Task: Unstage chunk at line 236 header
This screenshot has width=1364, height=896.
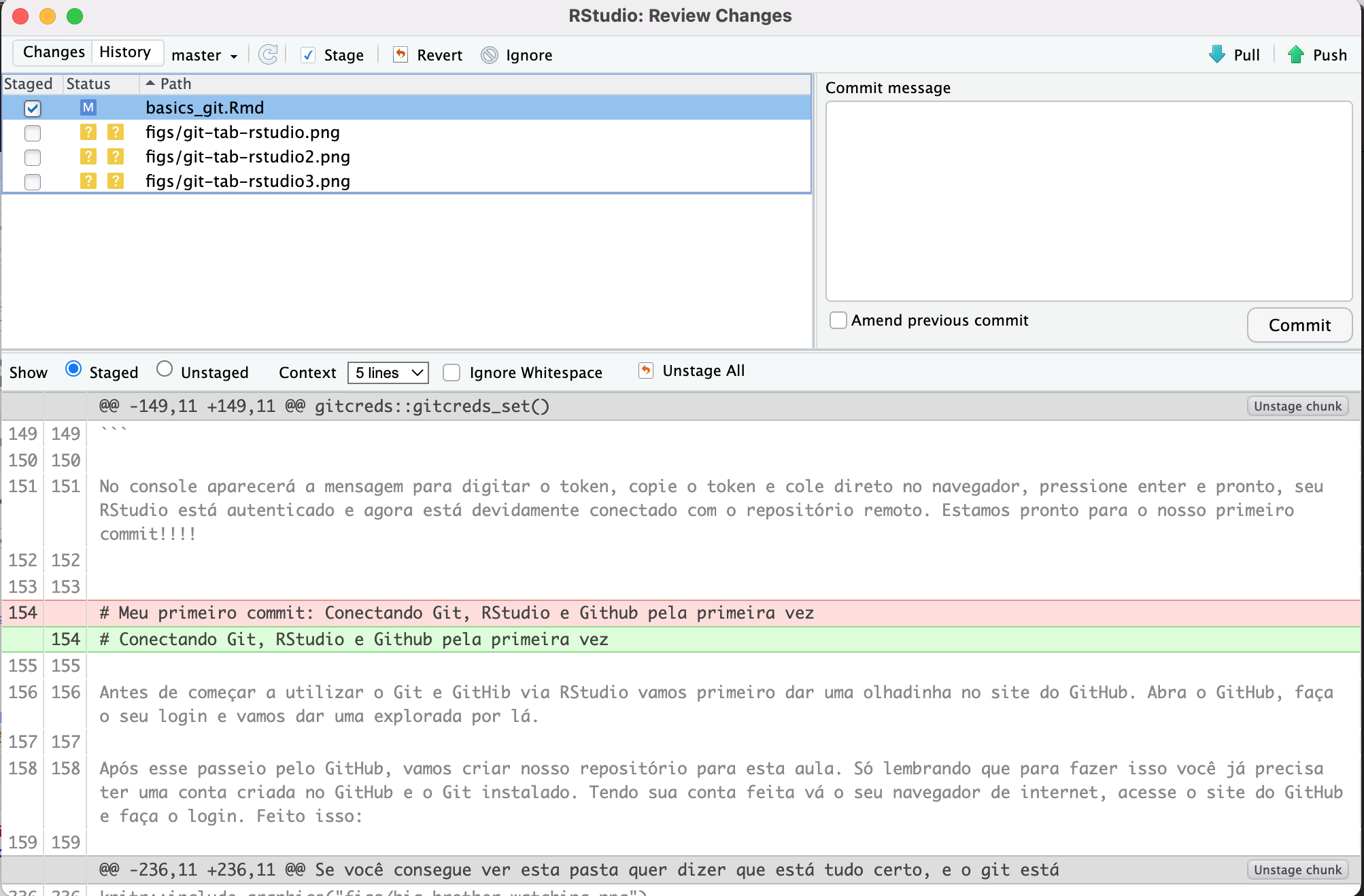Action: point(1297,869)
